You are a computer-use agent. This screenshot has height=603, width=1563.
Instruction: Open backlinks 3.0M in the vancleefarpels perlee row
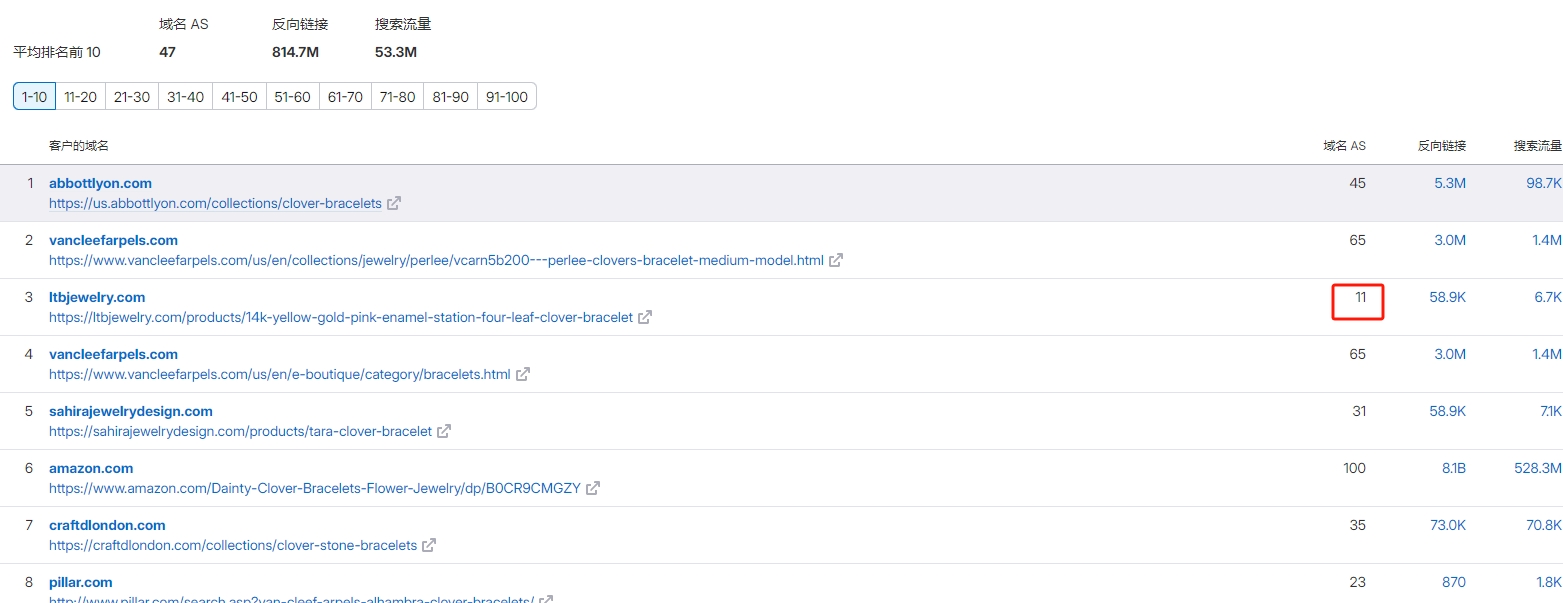[x=1450, y=240]
